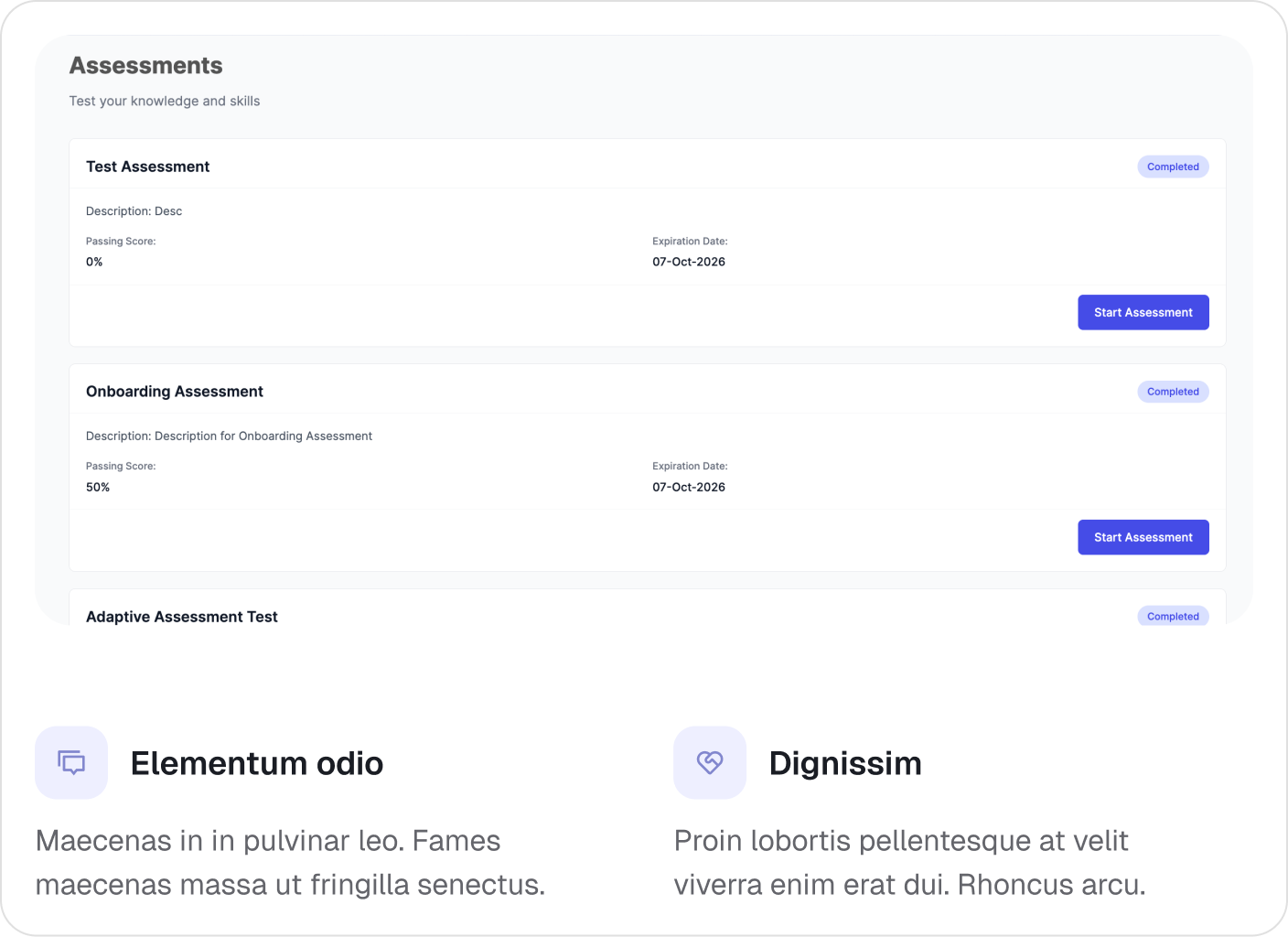The height and width of the screenshot is (937, 1288).
Task: Click the Dignissim heading
Action: (845, 763)
